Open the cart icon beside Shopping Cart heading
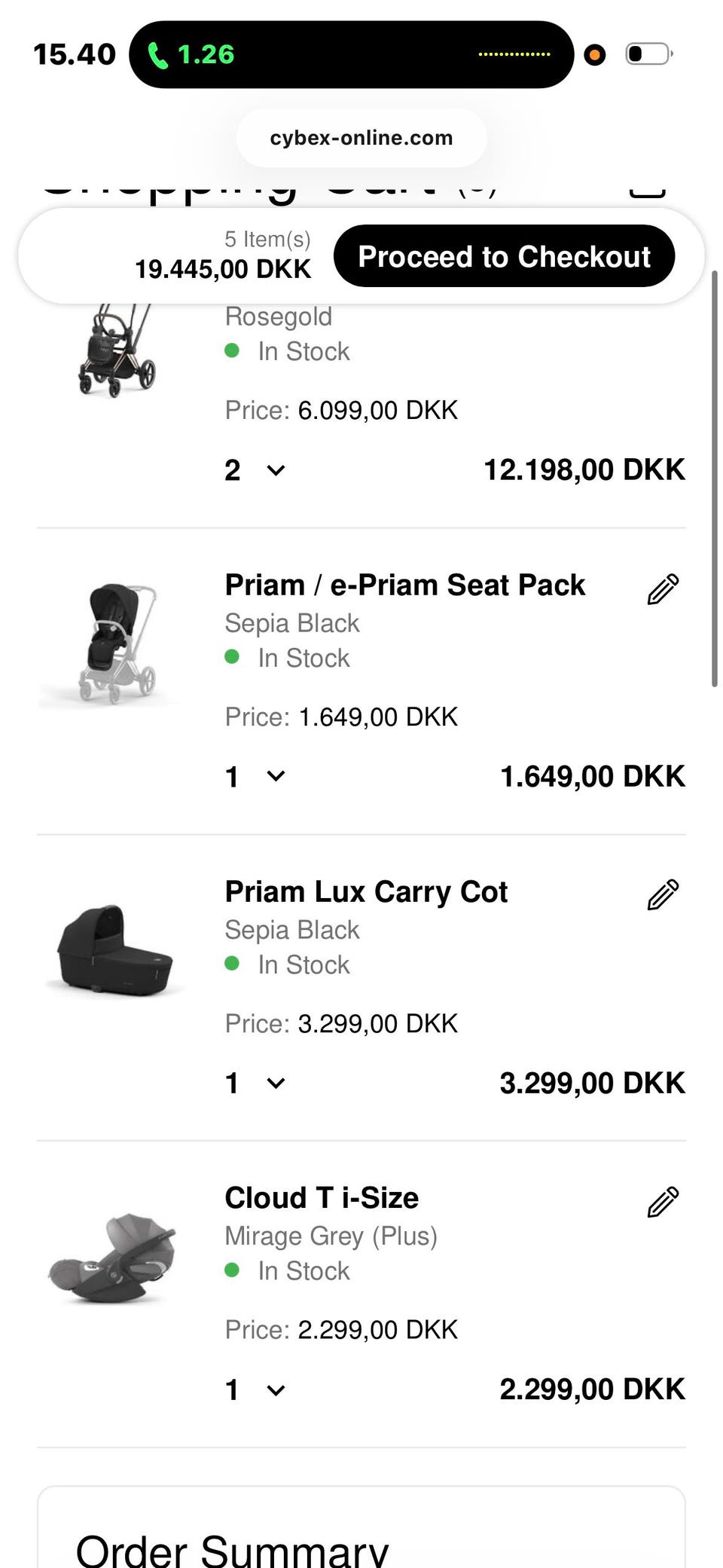This screenshot has height=1568, width=723. (x=647, y=188)
